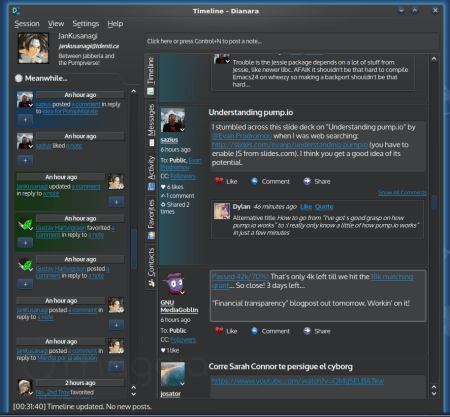Click Dylan's comment avatar
Screen dimensions: 450x417
(222, 211)
